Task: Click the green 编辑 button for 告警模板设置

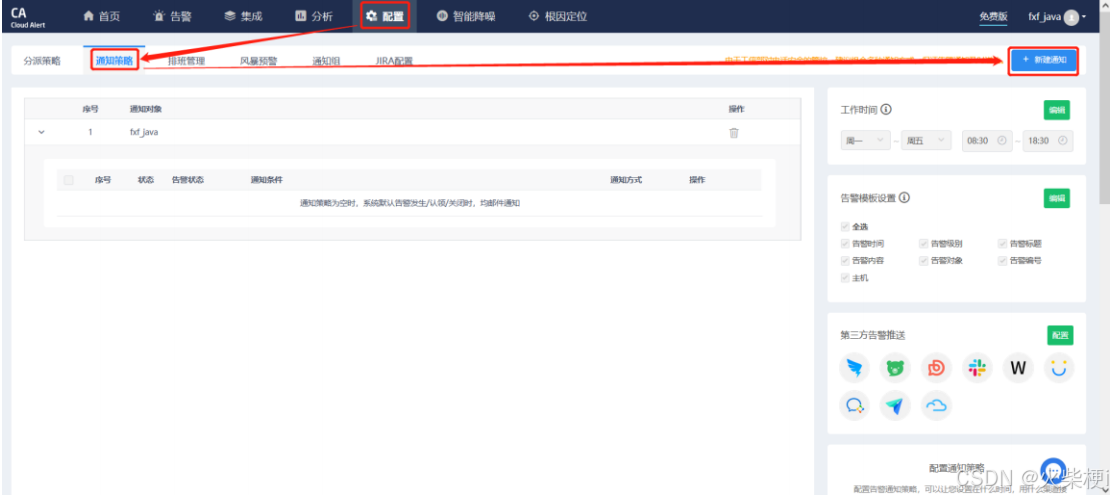Action: pyautogui.click(x=1056, y=199)
